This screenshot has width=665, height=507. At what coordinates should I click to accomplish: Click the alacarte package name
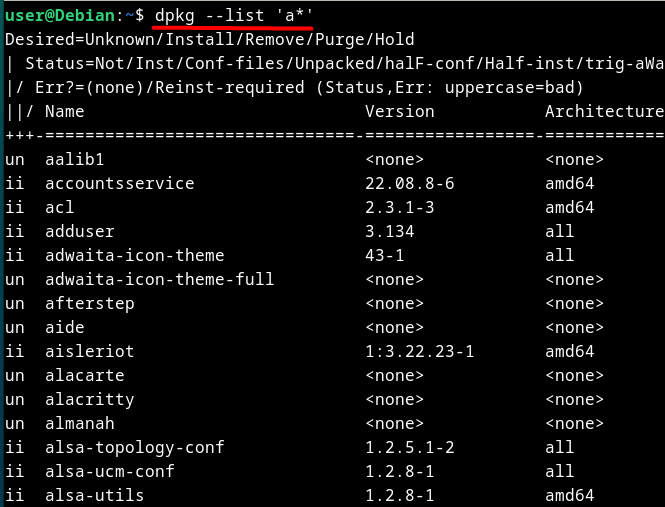[85, 375]
